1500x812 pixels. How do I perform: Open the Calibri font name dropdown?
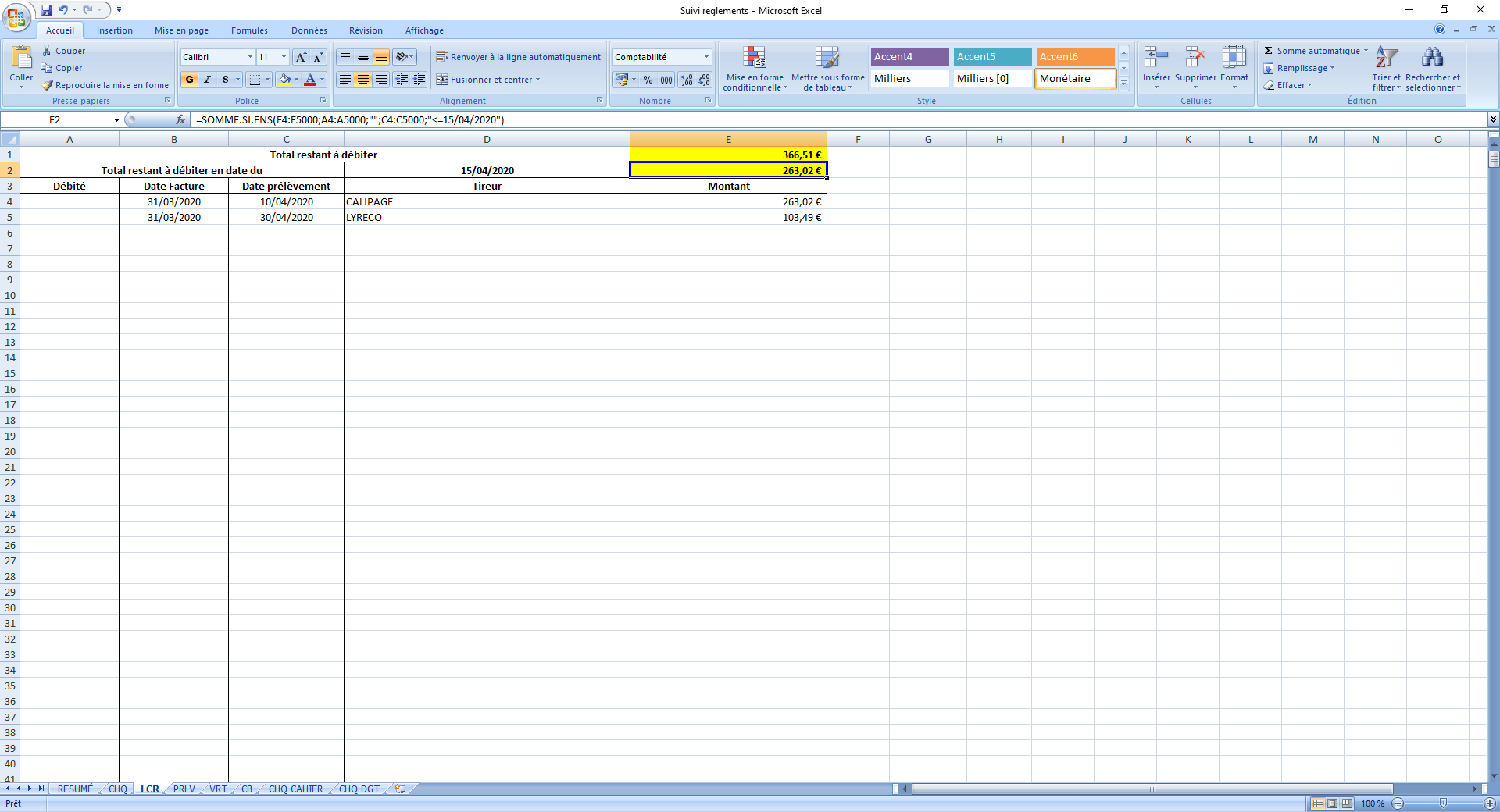click(250, 57)
